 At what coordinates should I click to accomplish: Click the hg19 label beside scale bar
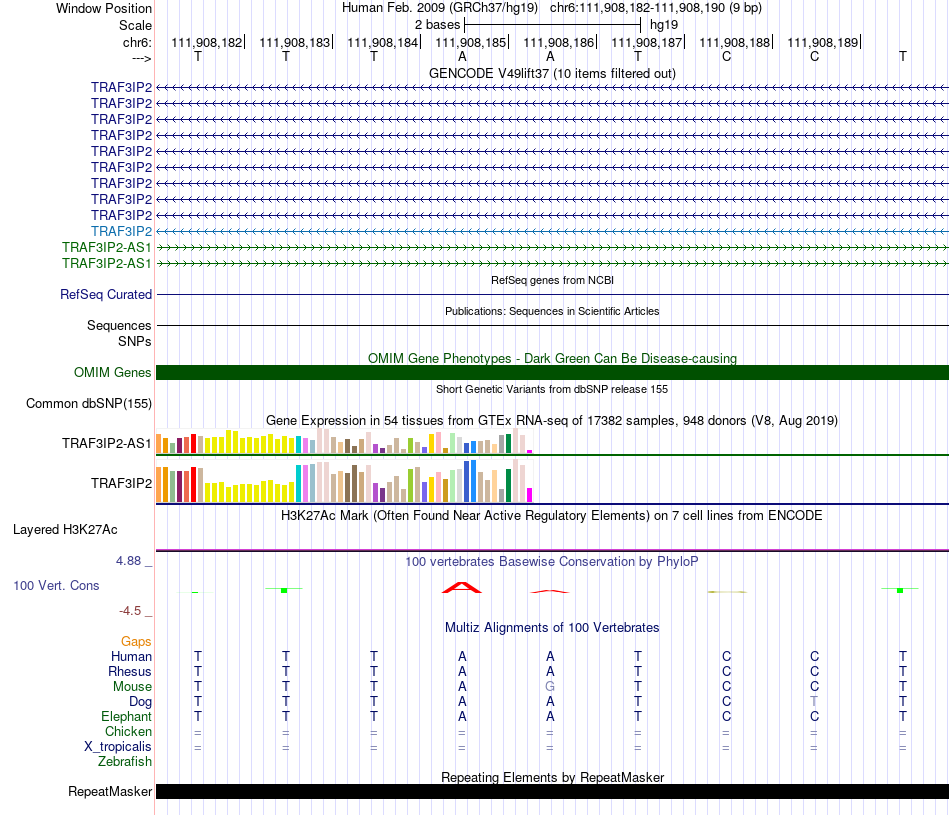[664, 25]
